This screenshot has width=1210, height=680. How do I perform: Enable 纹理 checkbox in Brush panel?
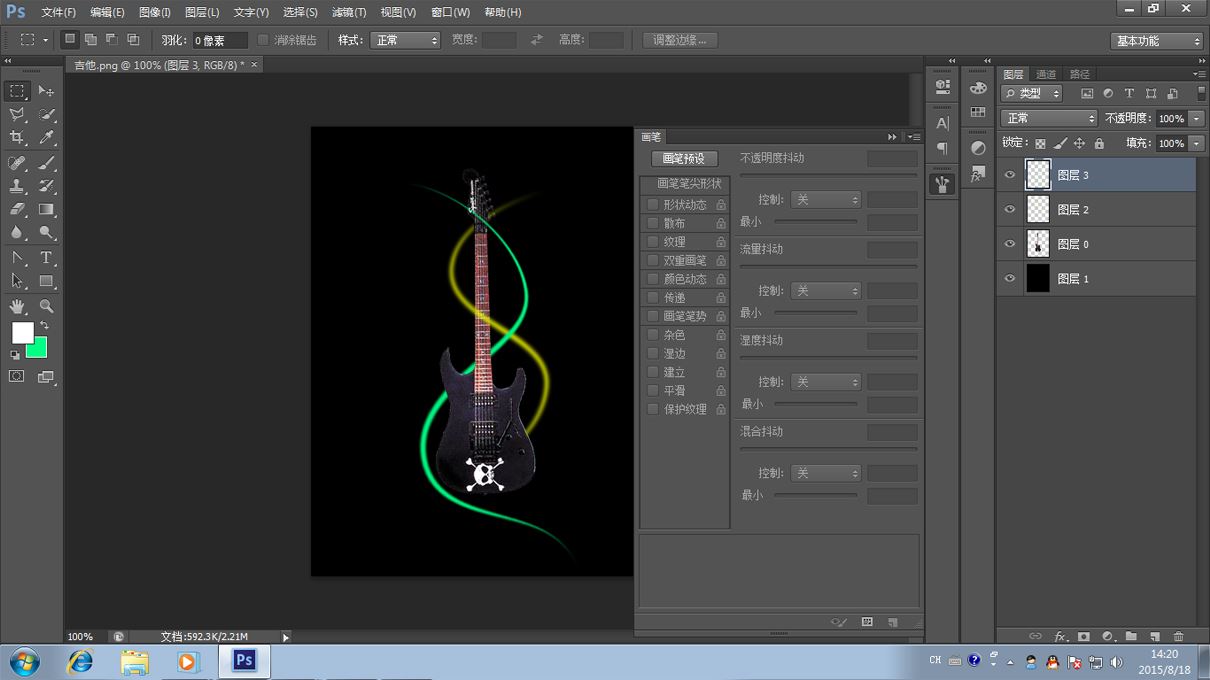point(653,242)
